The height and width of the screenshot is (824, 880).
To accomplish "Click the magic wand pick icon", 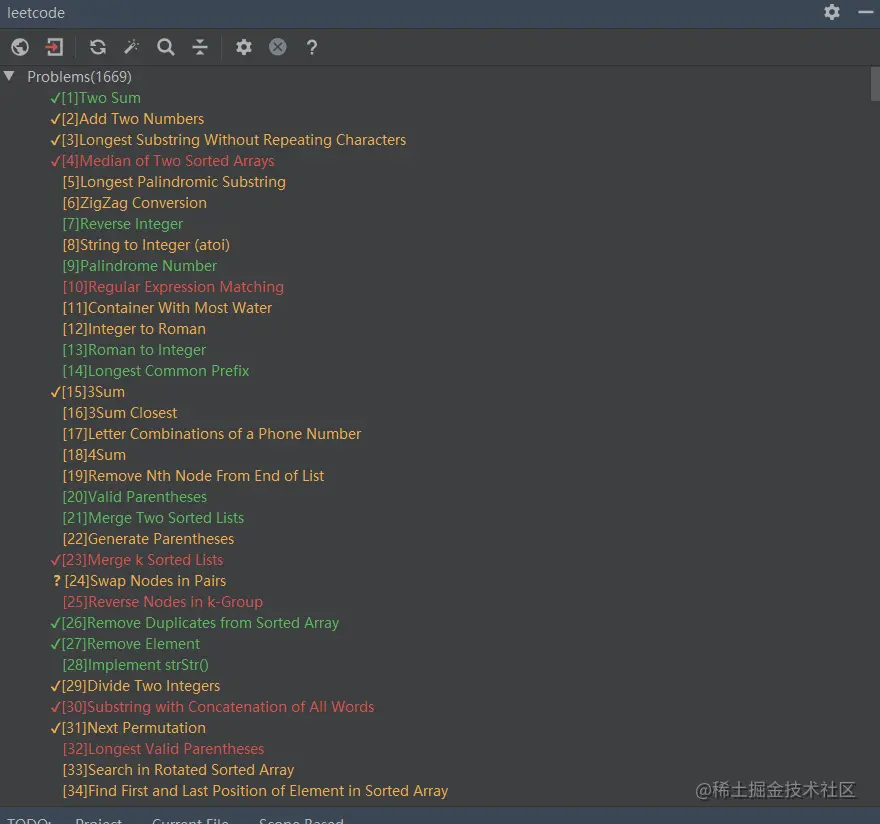I will (132, 47).
